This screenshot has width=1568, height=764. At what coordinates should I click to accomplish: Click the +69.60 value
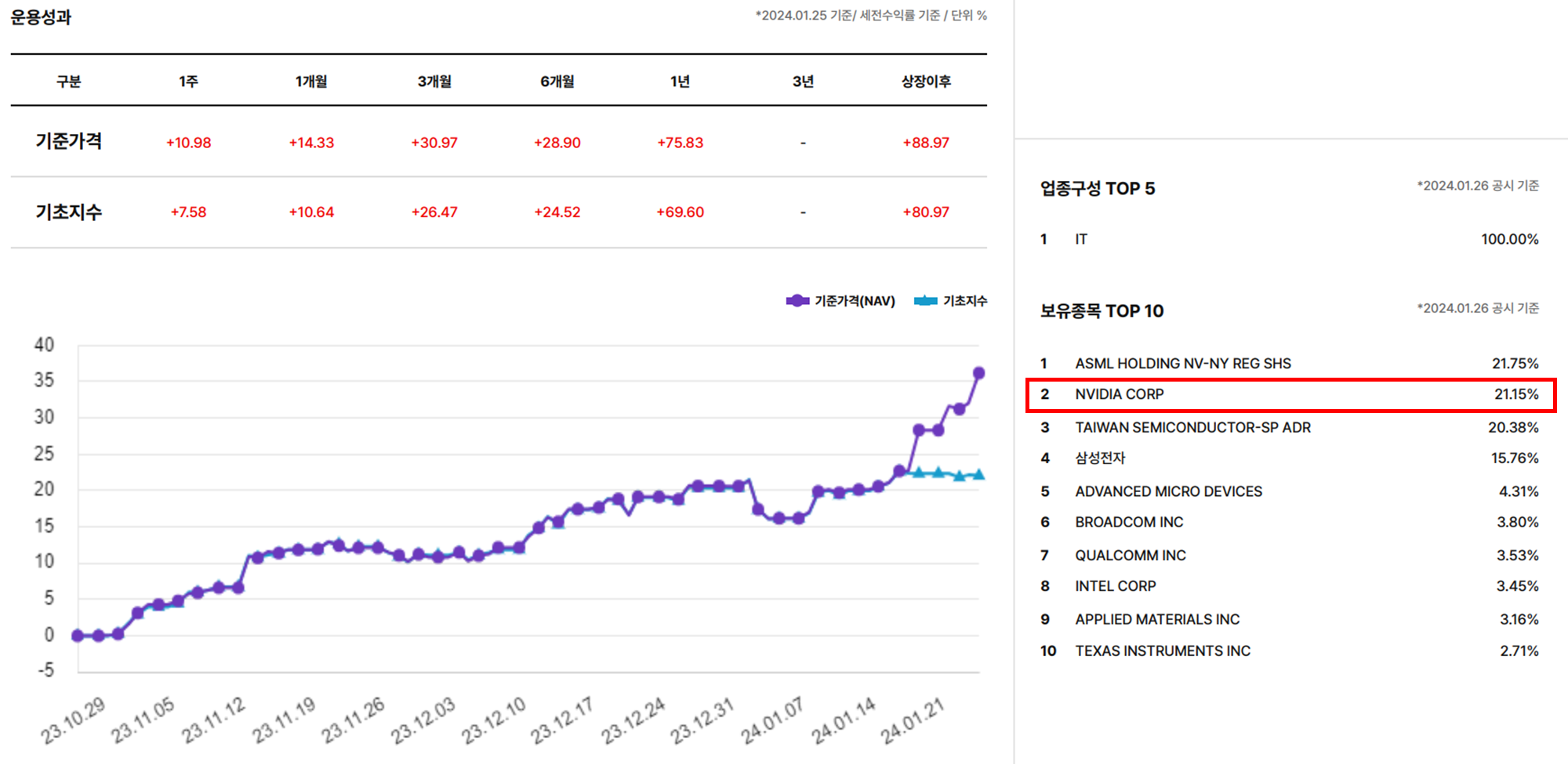point(680,212)
